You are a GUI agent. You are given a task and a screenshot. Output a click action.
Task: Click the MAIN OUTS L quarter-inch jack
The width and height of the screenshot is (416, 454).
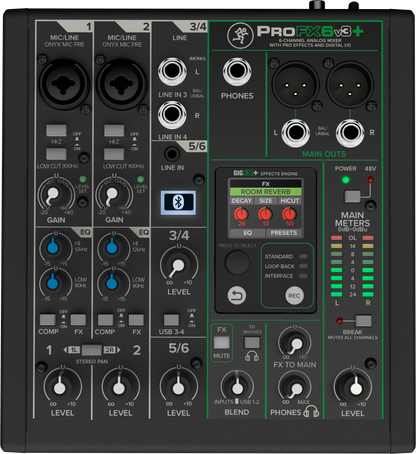point(296,133)
